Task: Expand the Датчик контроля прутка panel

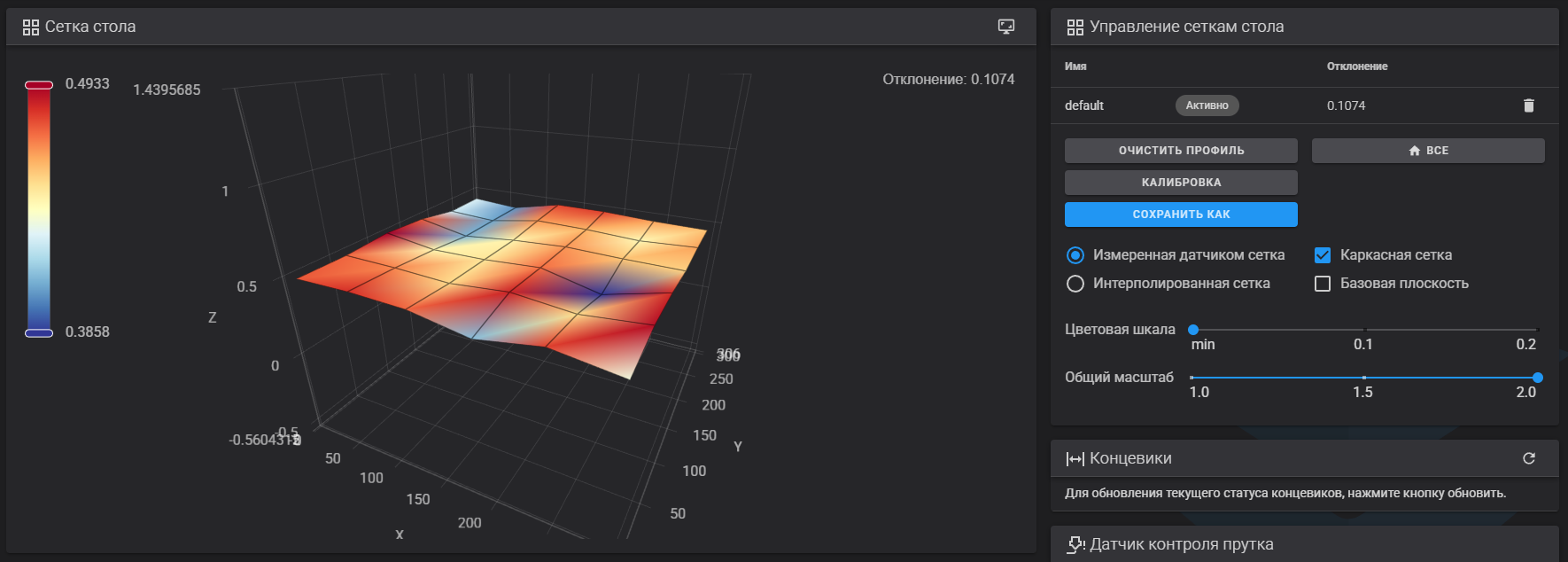Action: (1373, 544)
